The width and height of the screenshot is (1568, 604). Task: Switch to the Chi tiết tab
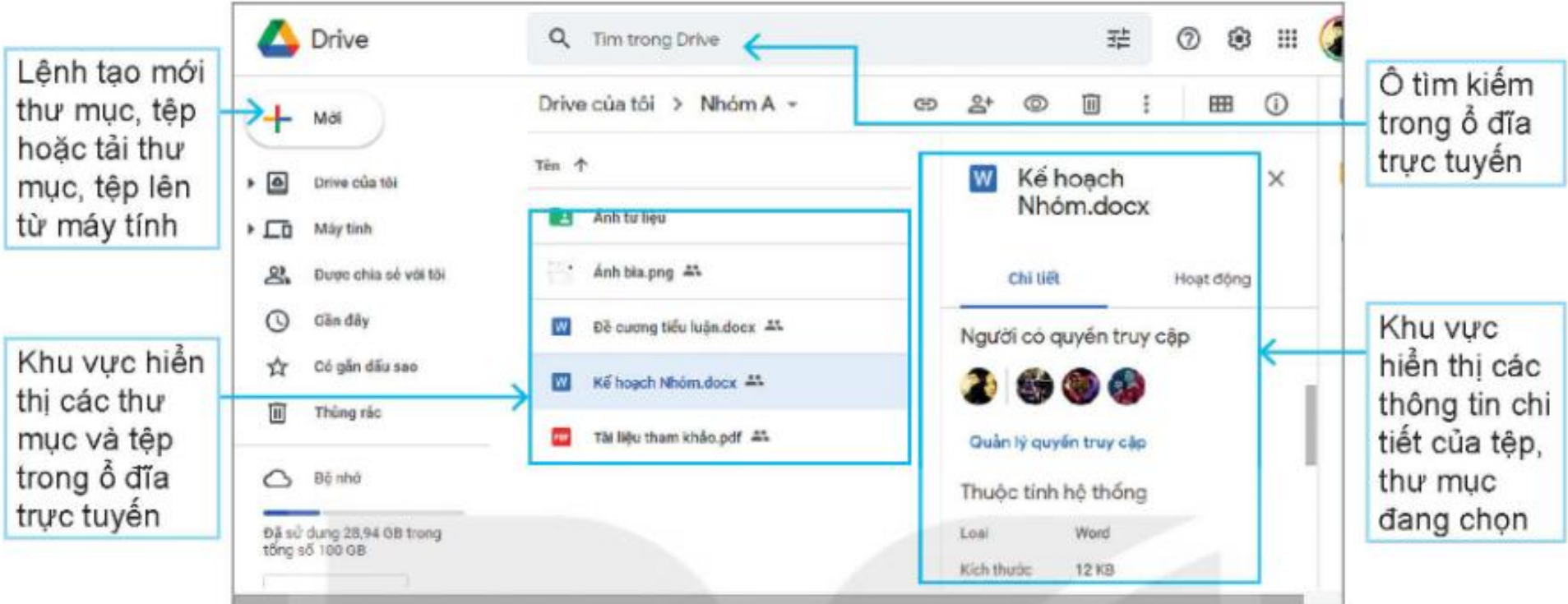click(1034, 279)
